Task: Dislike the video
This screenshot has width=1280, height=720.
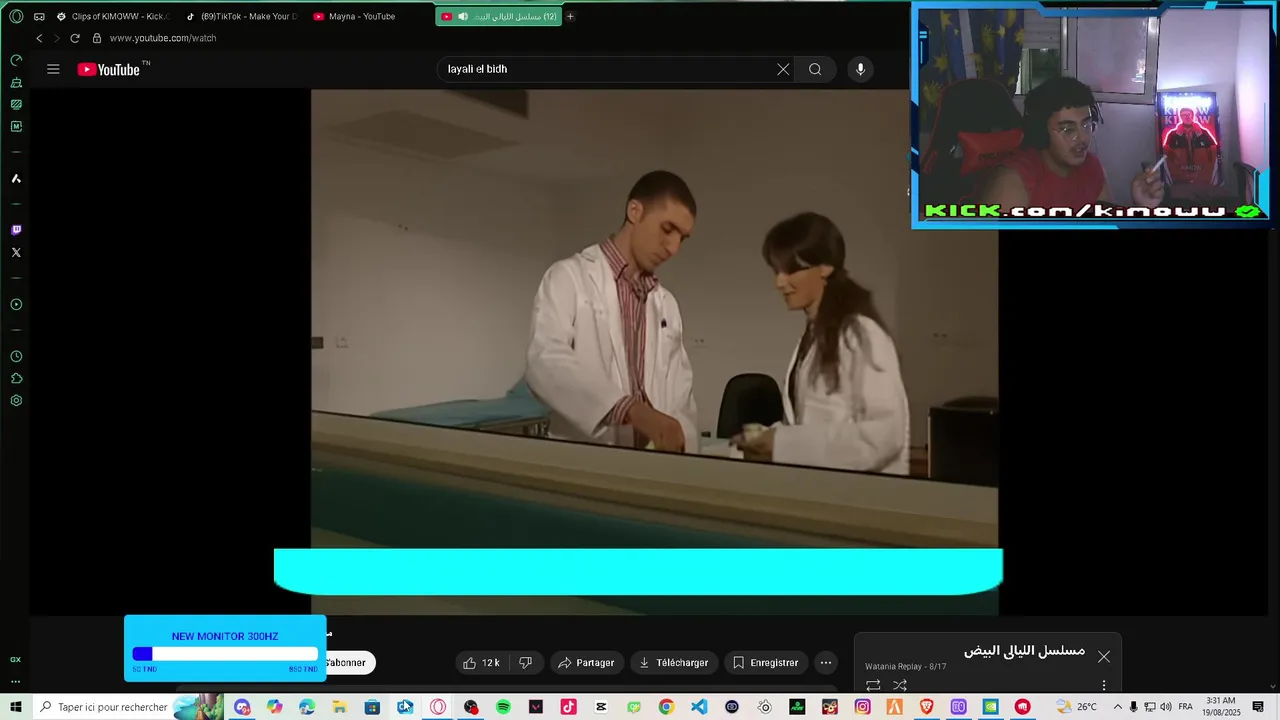Action: (x=526, y=663)
